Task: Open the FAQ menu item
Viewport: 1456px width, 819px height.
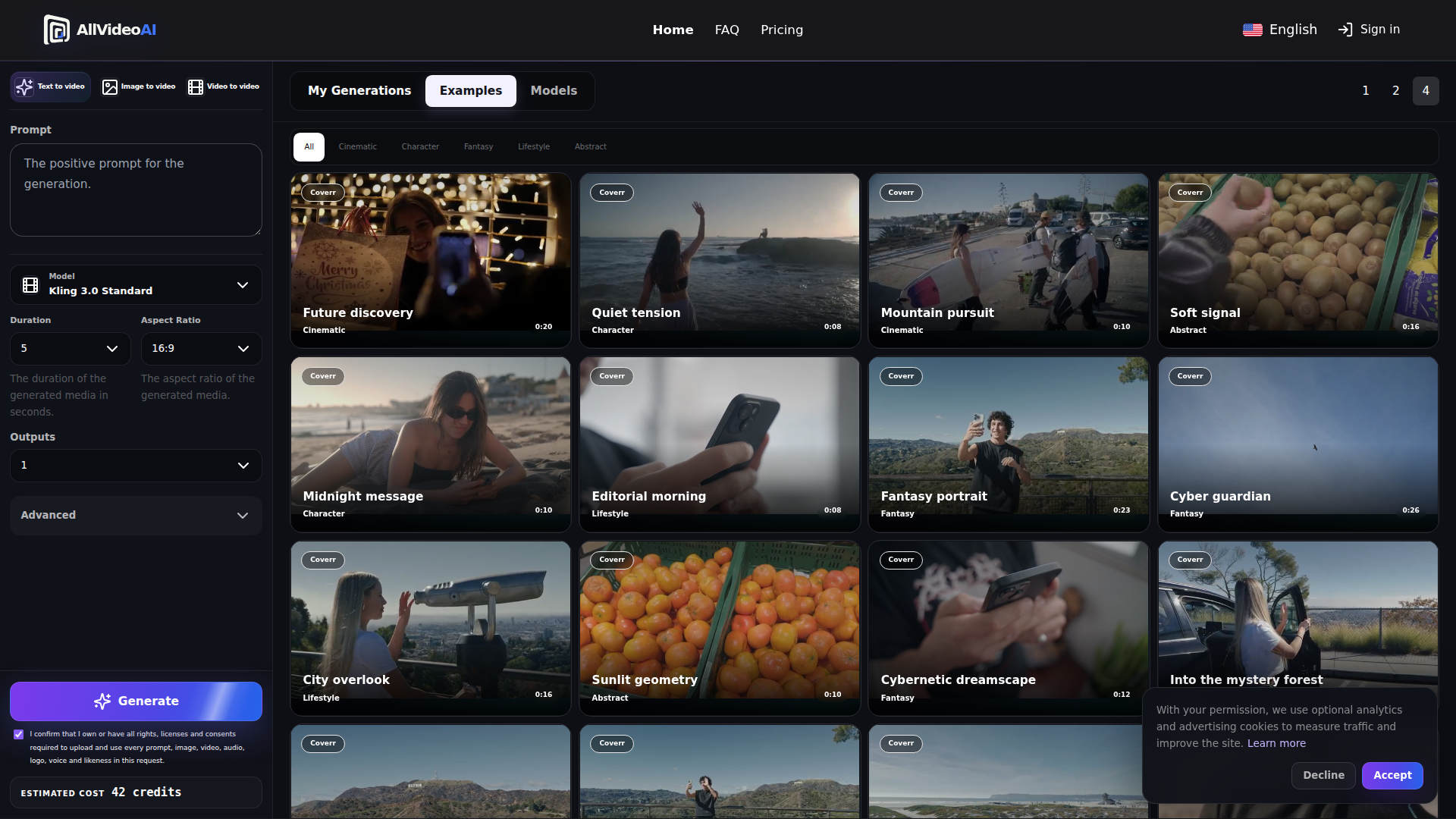Action: coord(726,30)
